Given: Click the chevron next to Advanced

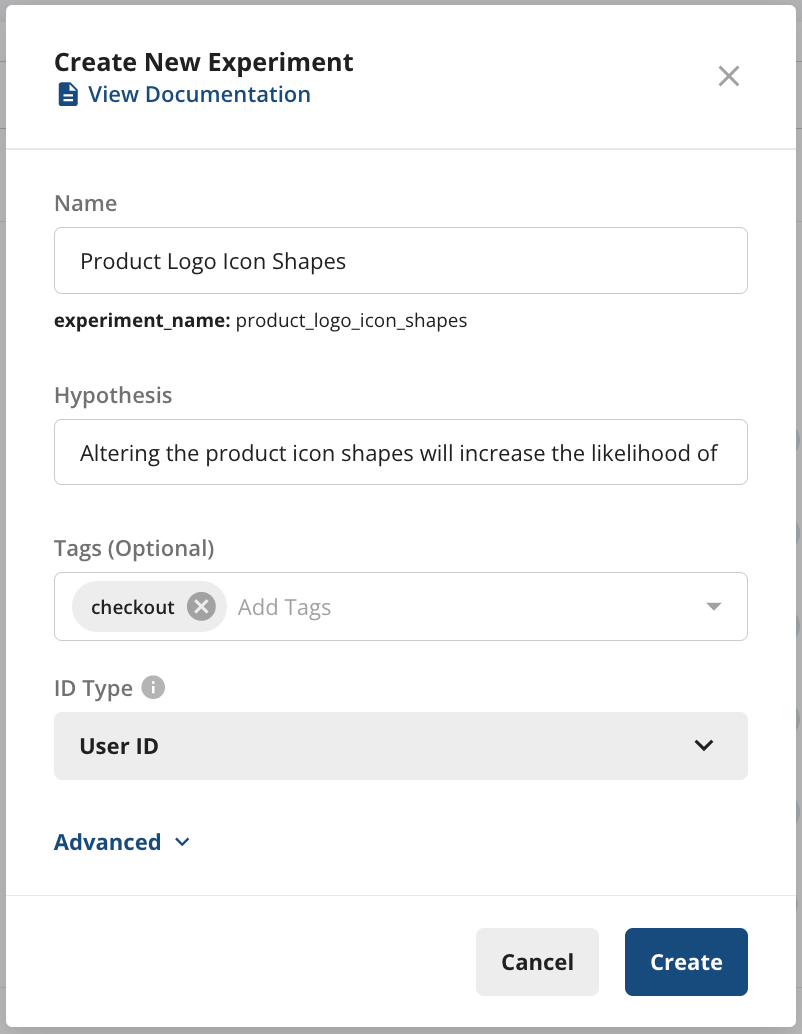Looking at the screenshot, I should [x=182, y=842].
